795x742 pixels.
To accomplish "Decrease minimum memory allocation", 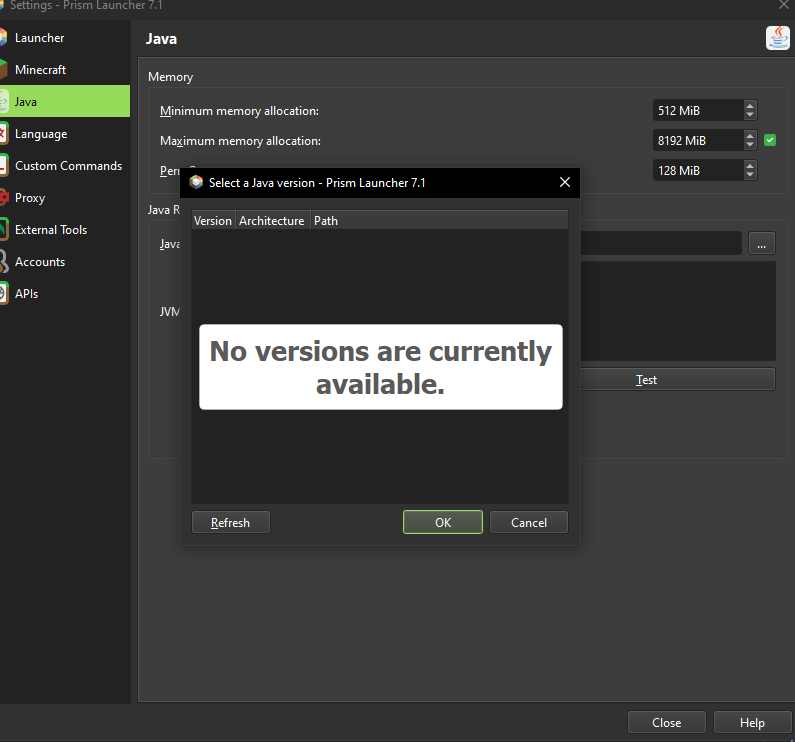I will pyautogui.click(x=750, y=116).
